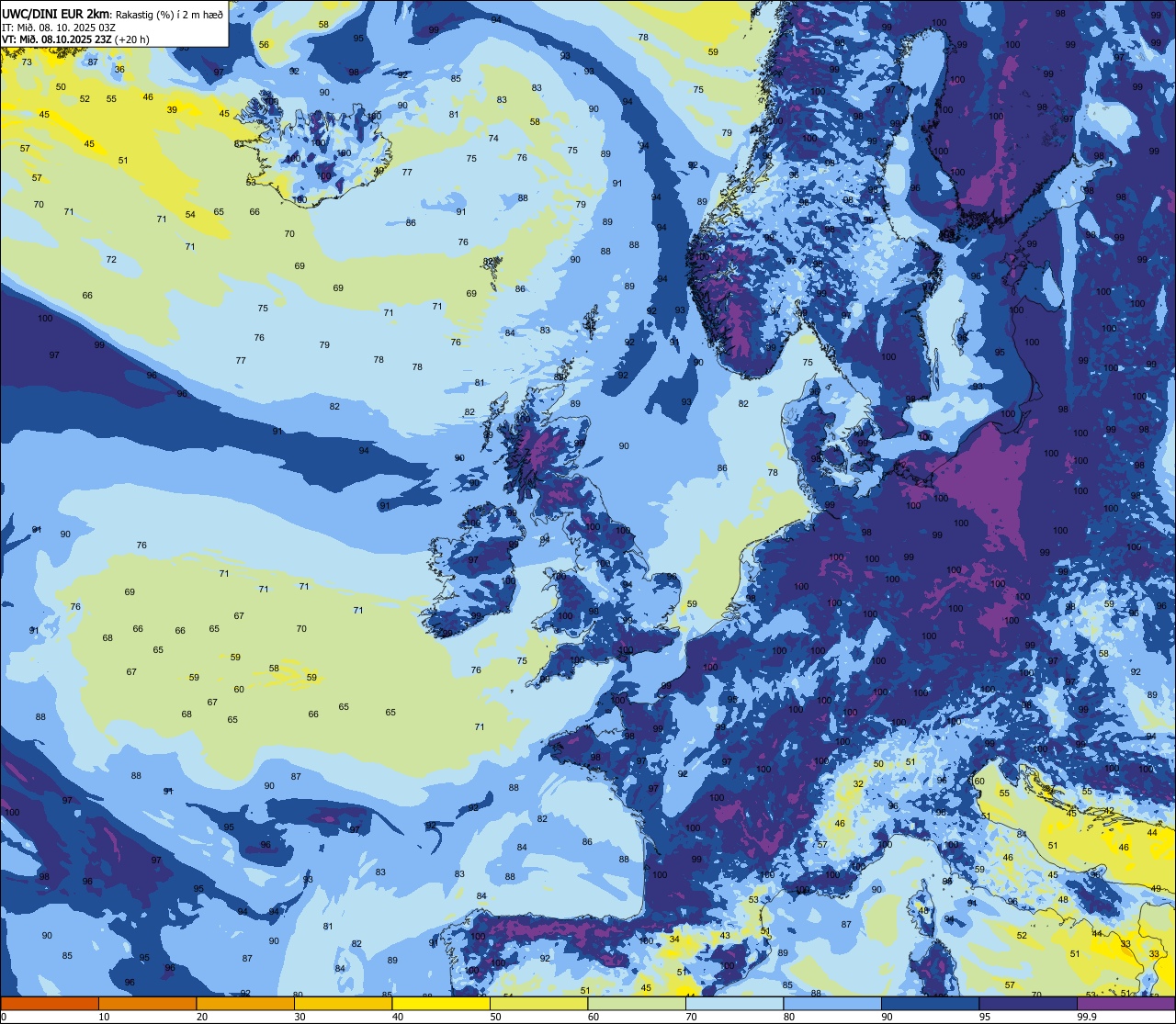1176x1024 pixels.
Task: Click the 30–40 golden legend segment
Action: click(343, 1003)
